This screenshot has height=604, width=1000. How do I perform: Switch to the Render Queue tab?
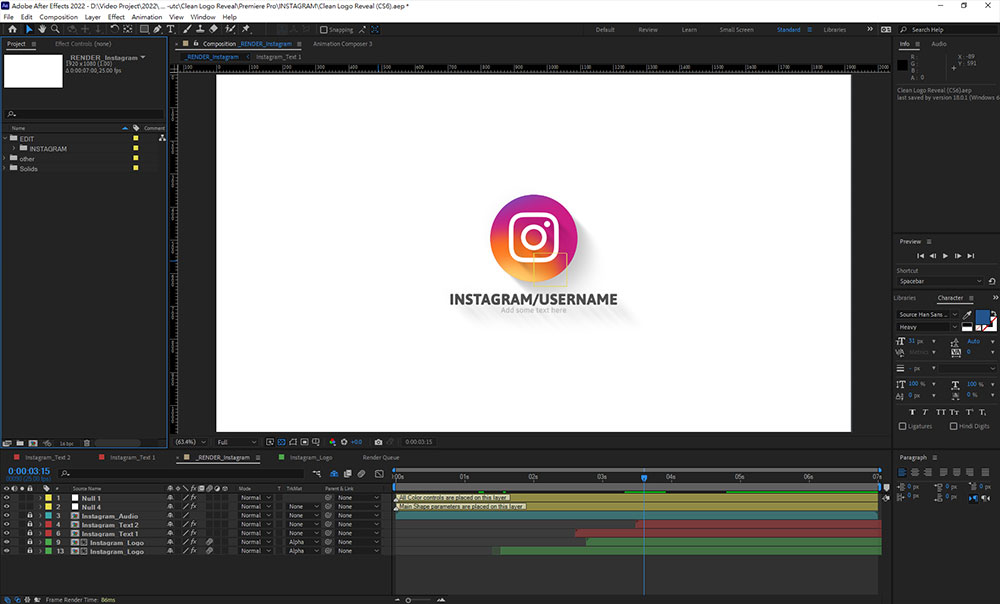tap(381, 457)
